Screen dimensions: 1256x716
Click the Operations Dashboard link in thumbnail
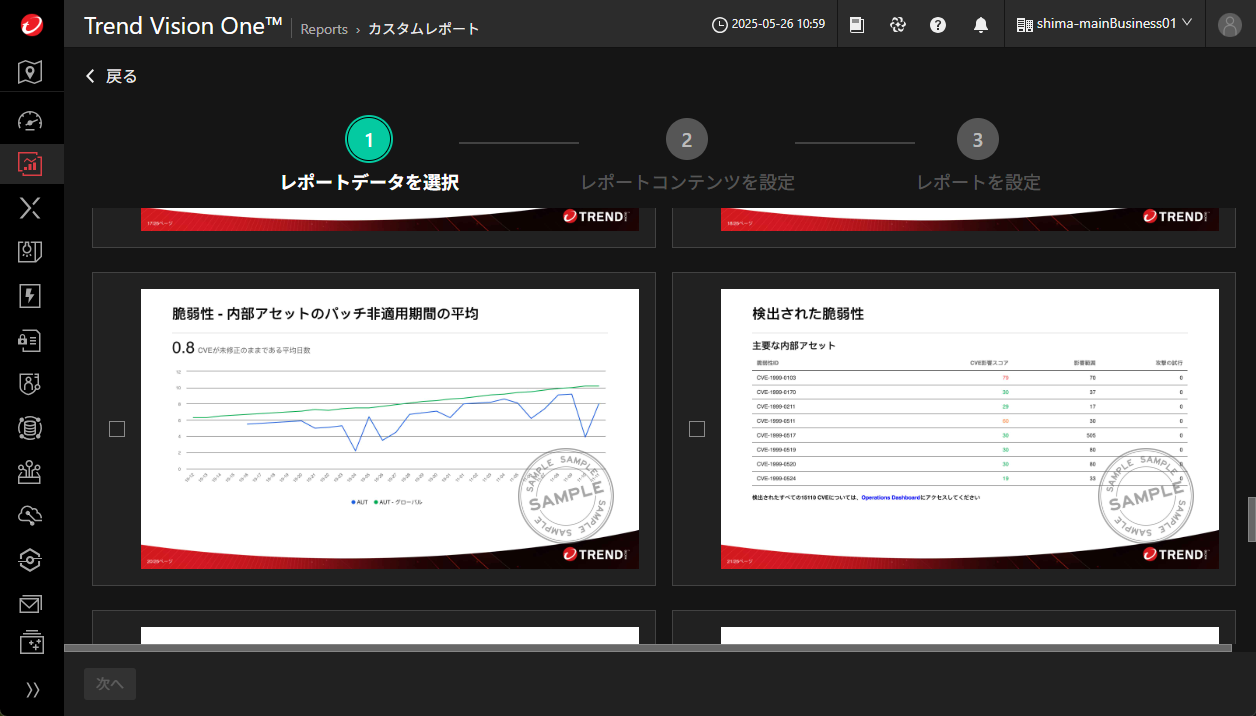tap(890, 497)
